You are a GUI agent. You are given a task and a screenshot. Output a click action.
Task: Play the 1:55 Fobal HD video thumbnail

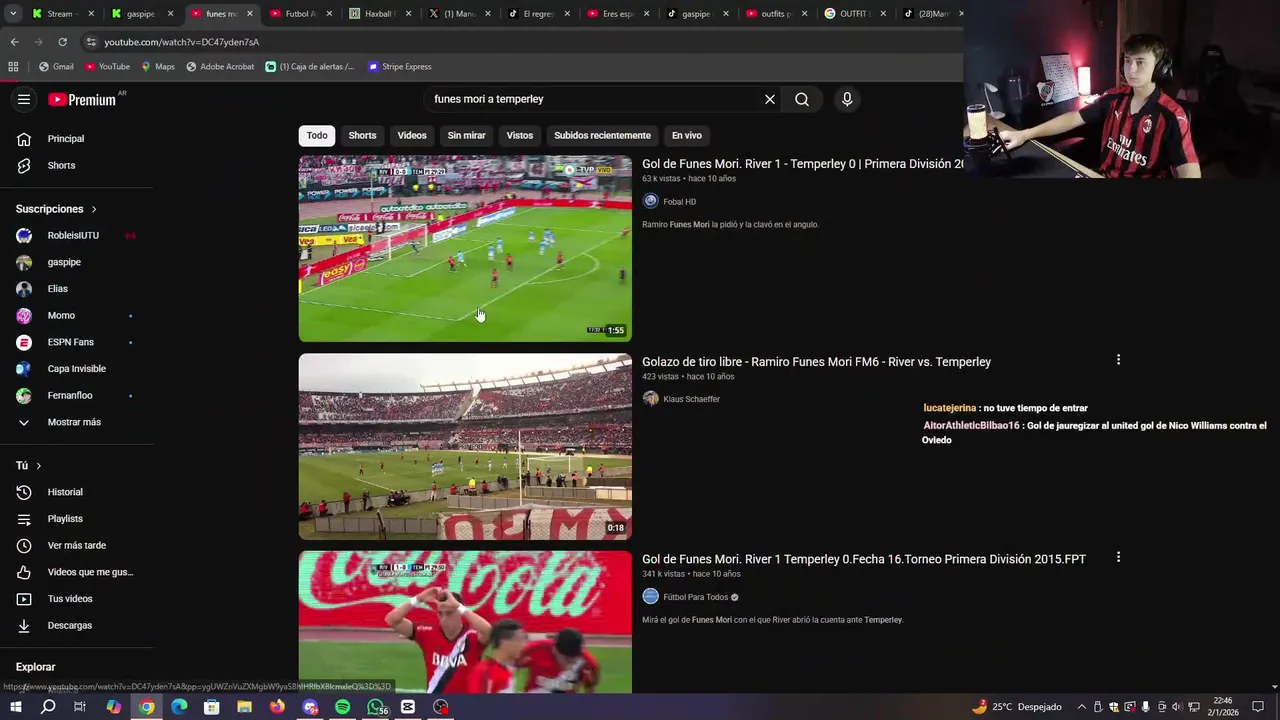465,248
